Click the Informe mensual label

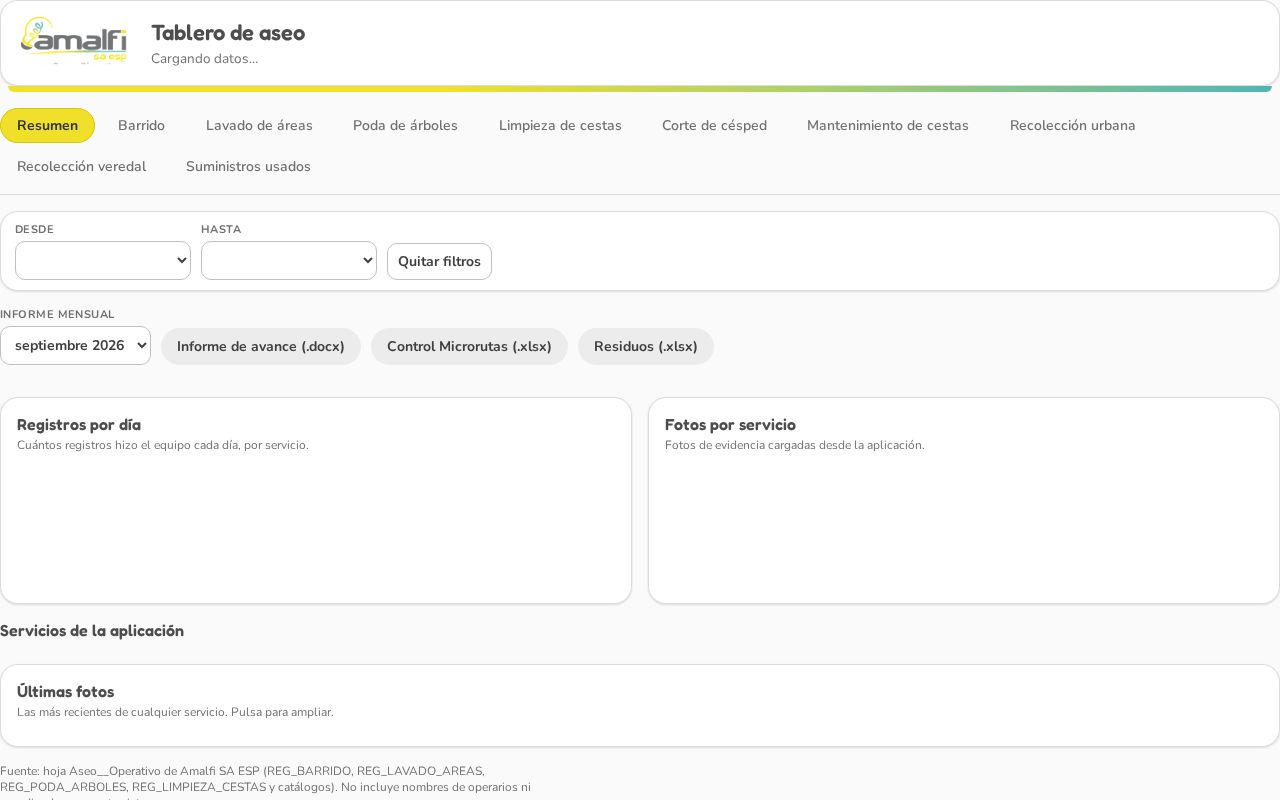pyautogui.click(x=57, y=315)
